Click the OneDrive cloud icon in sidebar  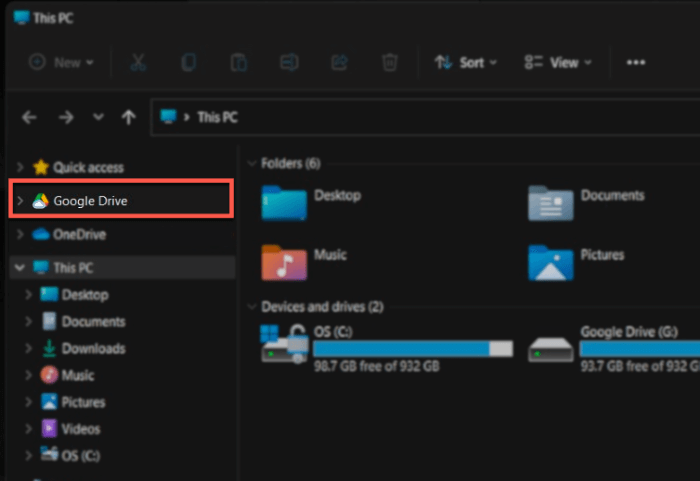point(41,234)
